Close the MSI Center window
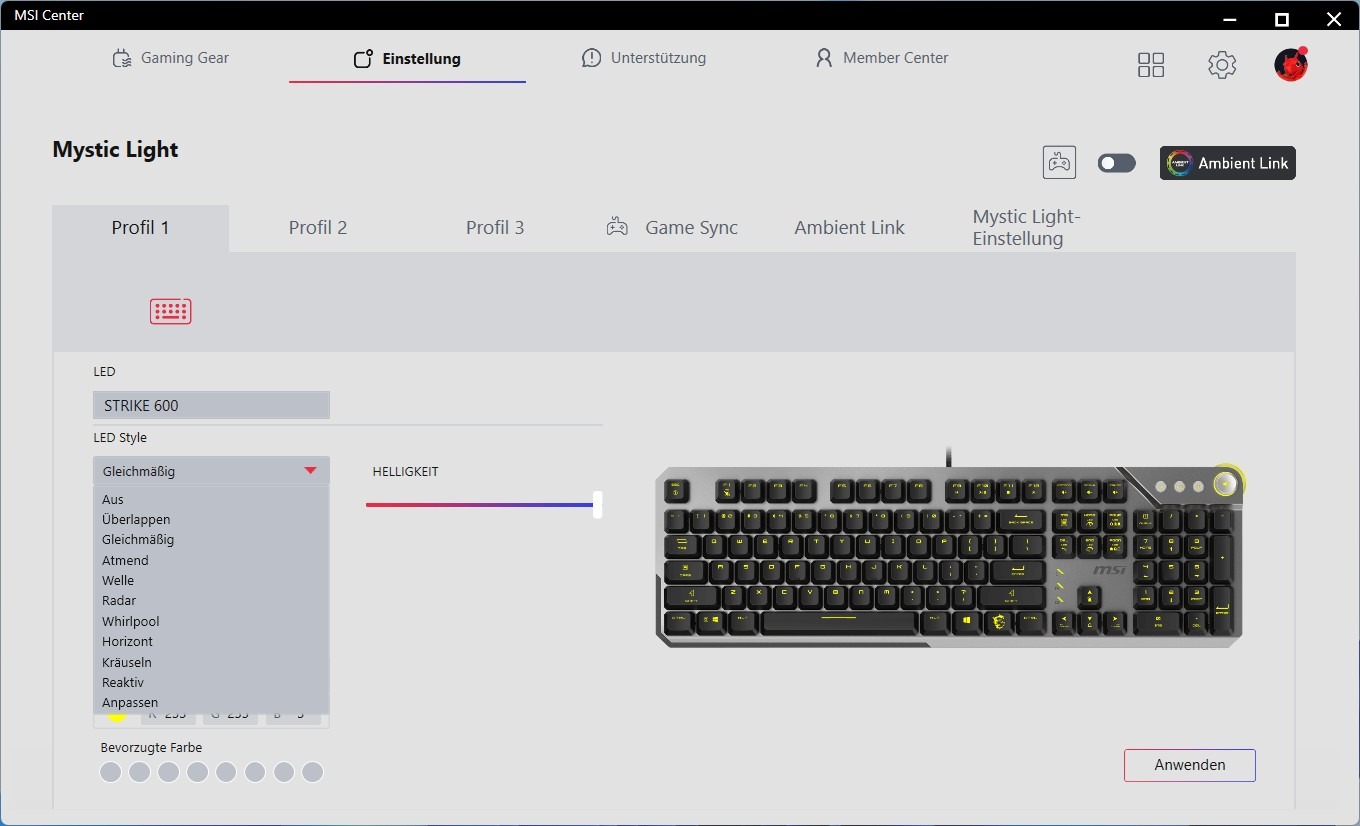Screen dimensions: 1360x826 tap(1333, 19)
